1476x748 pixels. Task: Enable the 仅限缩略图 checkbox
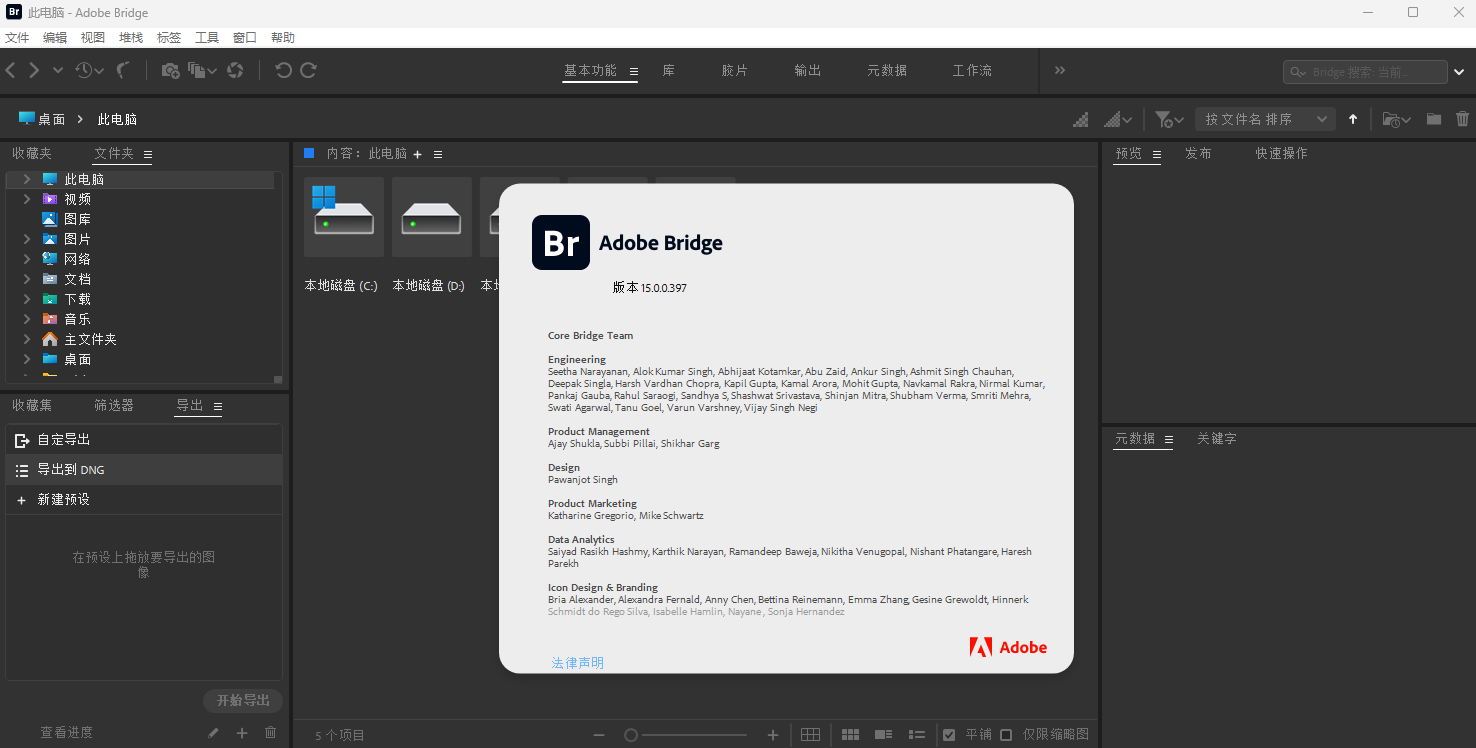coord(1006,734)
